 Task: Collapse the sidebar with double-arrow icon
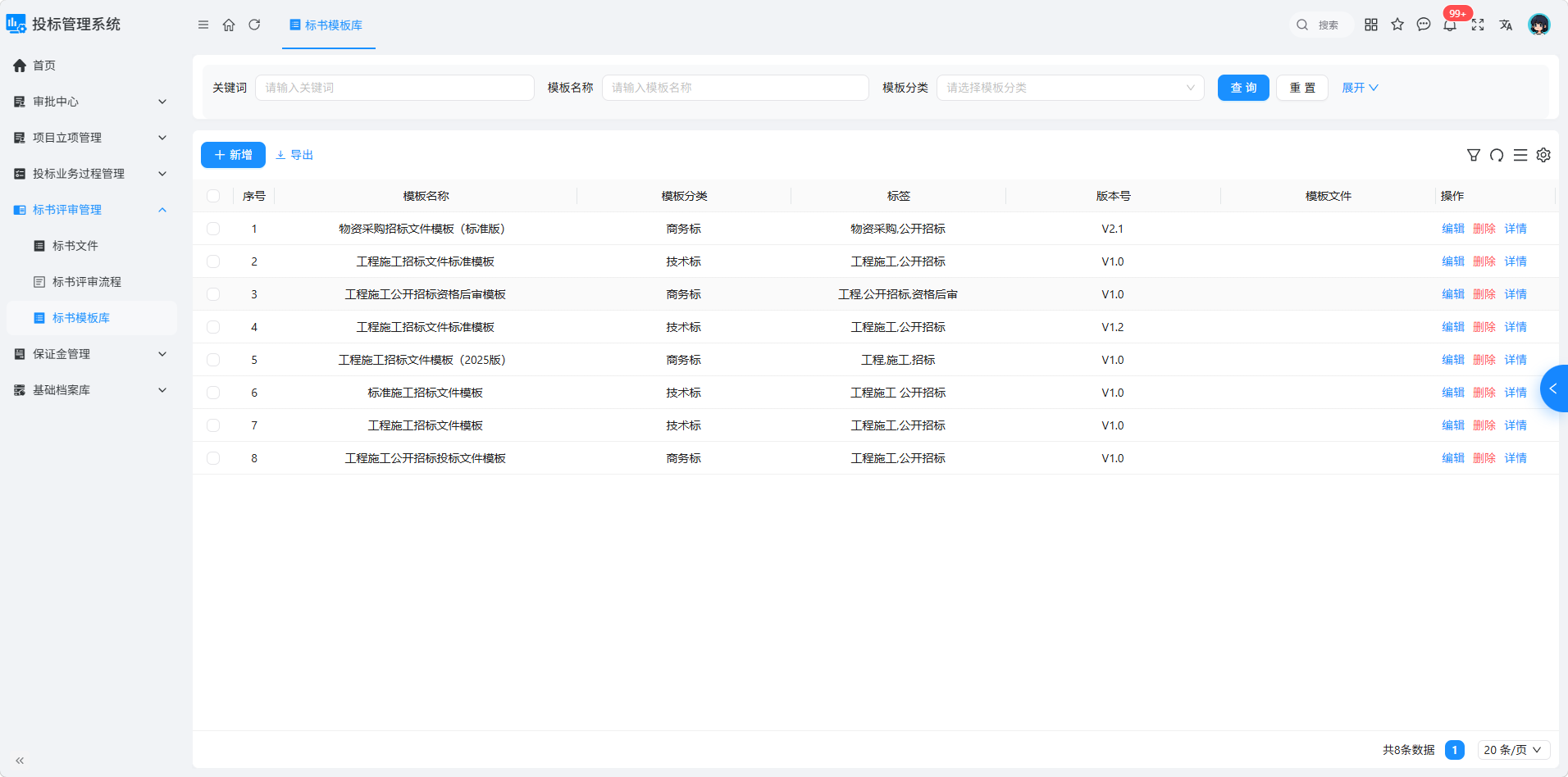click(20, 761)
